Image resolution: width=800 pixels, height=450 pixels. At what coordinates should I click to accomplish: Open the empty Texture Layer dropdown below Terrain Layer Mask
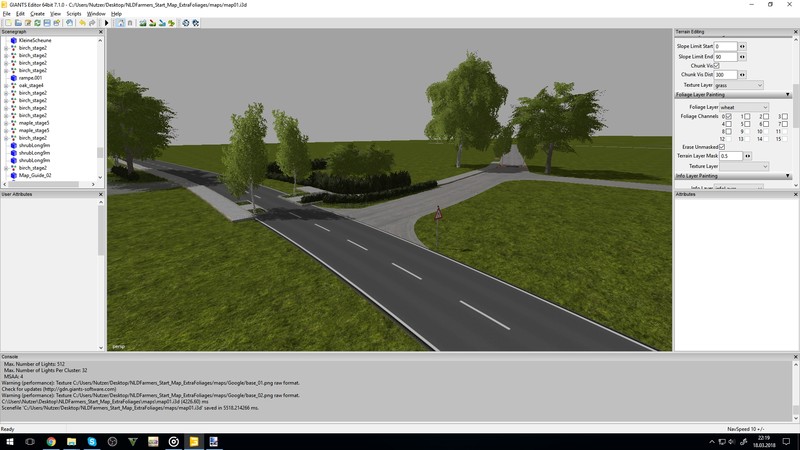743,166
